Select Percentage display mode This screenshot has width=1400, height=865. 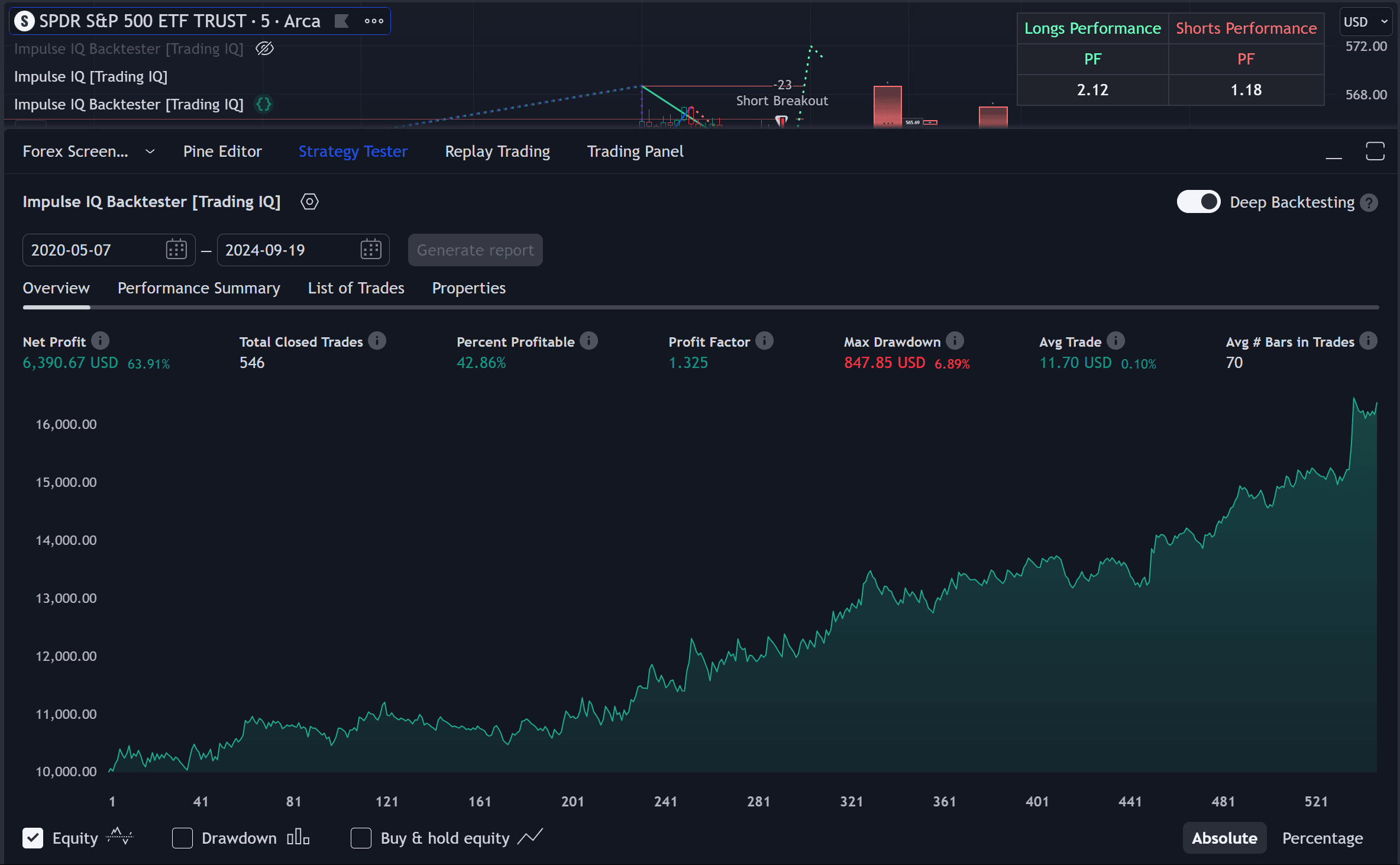1323,838
